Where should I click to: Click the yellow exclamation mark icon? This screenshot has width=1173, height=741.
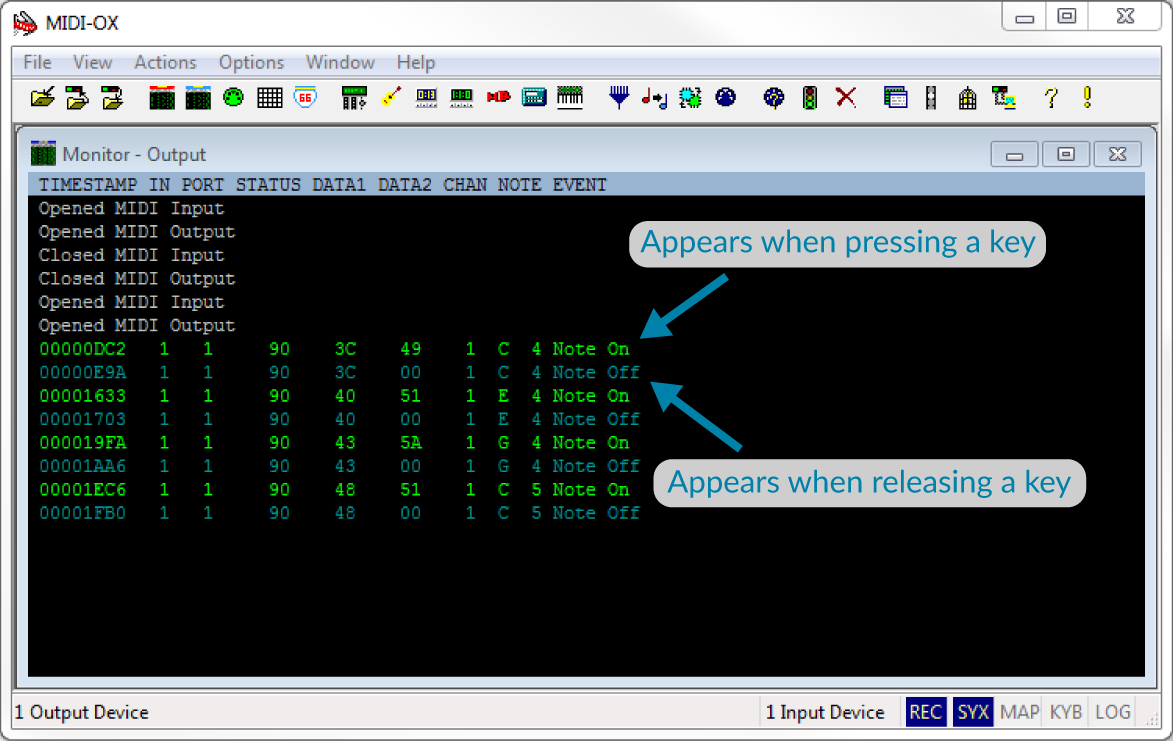pyautogui.click(x=1087, y=97)
